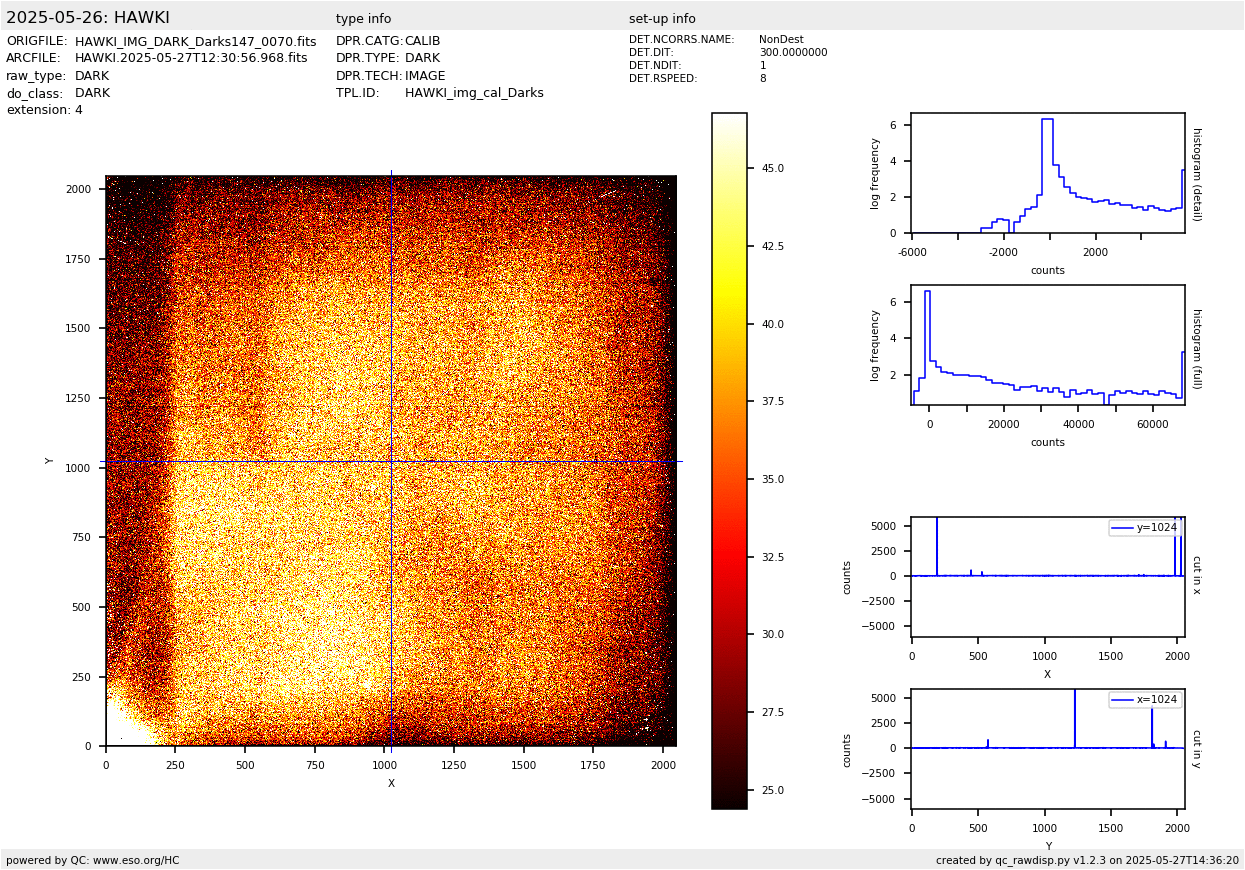Screen dimensions: 1245x870
Task: Click the set-up info heading
Action: click(662, 19)
